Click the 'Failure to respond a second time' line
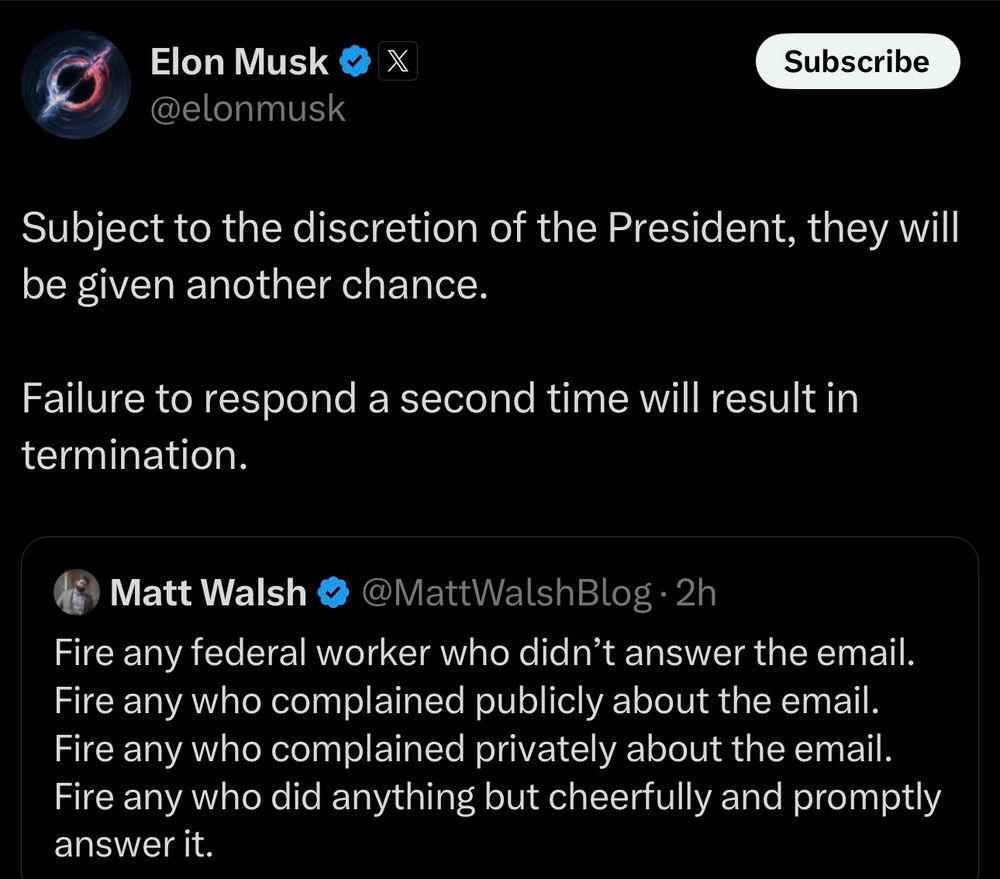This screenshot has width=1000, height=879. point(439,399)
